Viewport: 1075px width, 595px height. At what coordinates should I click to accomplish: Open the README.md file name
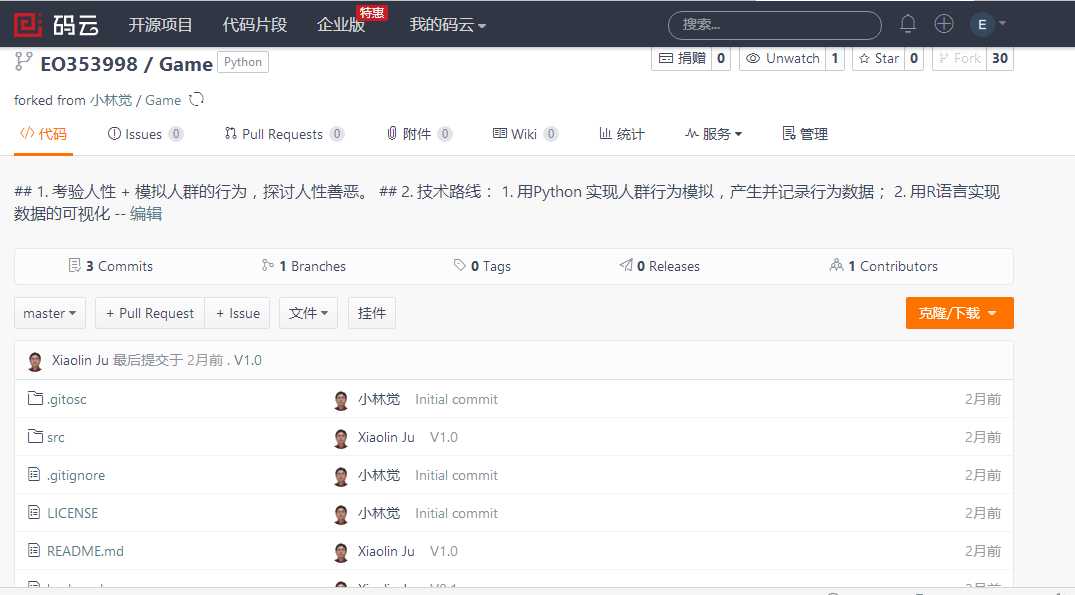click(86, 551)
